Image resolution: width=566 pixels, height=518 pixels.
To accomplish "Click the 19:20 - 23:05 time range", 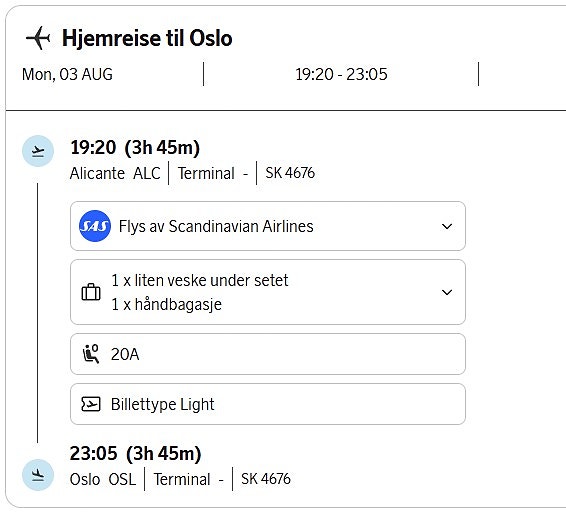I will [x=341, y=74].
